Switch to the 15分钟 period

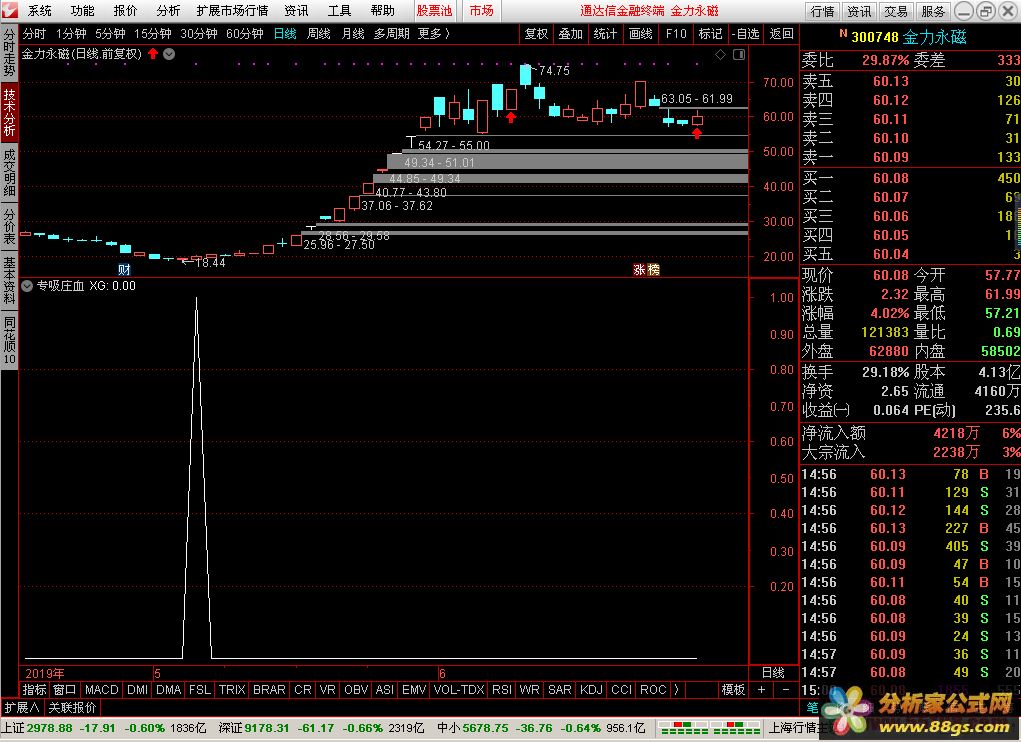pos(152,33)
